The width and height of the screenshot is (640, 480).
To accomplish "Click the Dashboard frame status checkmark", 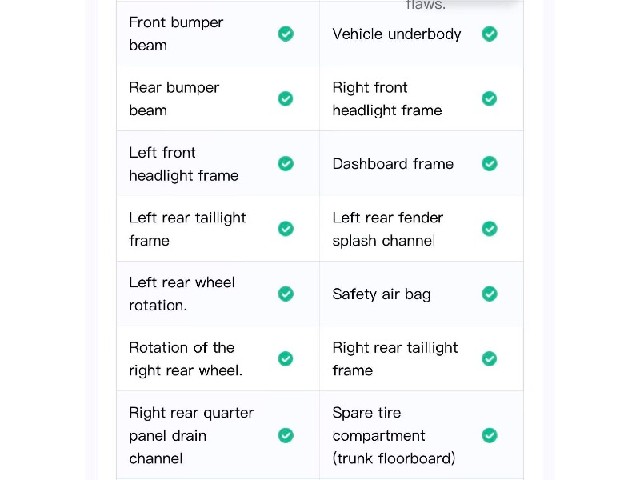I will 489,164.
